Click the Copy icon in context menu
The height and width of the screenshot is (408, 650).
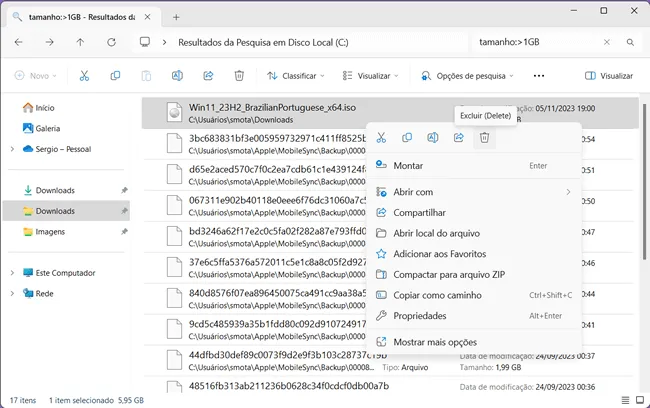click(407, 138)
